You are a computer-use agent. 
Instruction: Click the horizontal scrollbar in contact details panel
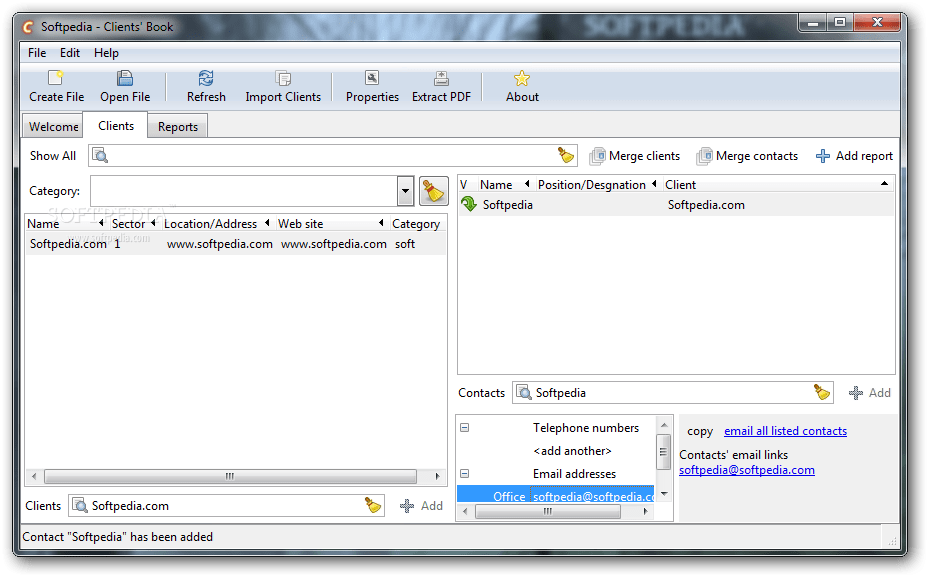pyautogui.click(x=547, y=512)
